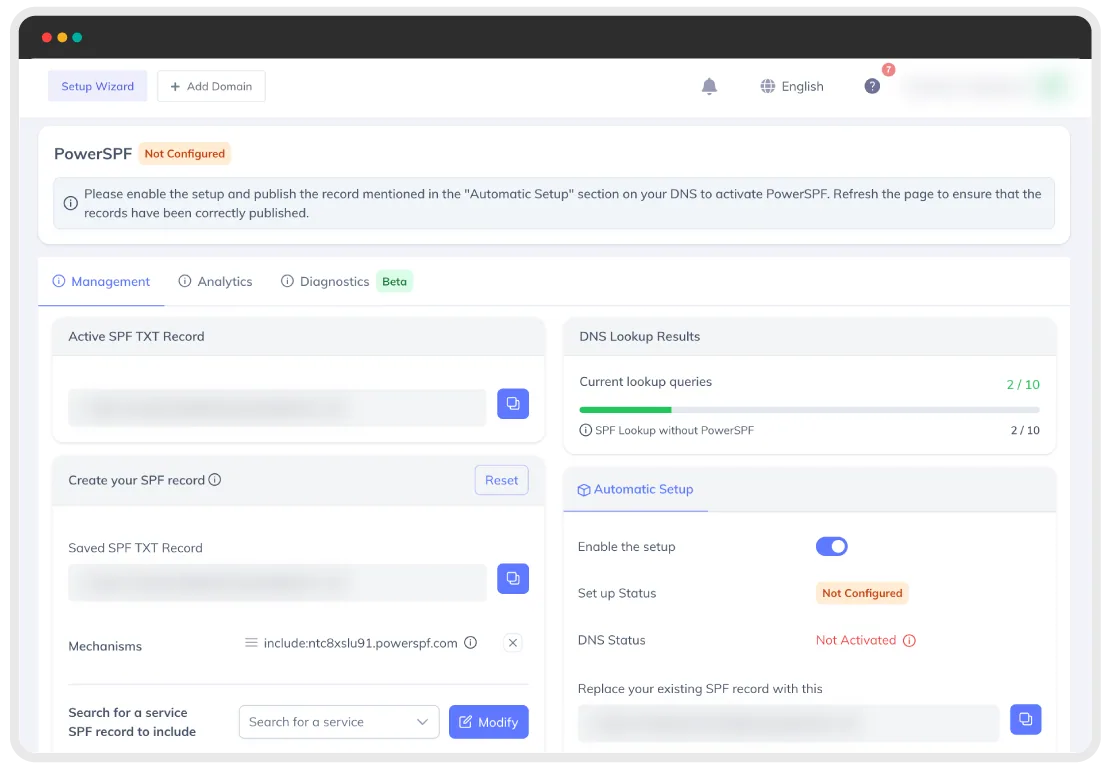
Task: Copy the Active SPF TXT Record
Action: [512, 404]
